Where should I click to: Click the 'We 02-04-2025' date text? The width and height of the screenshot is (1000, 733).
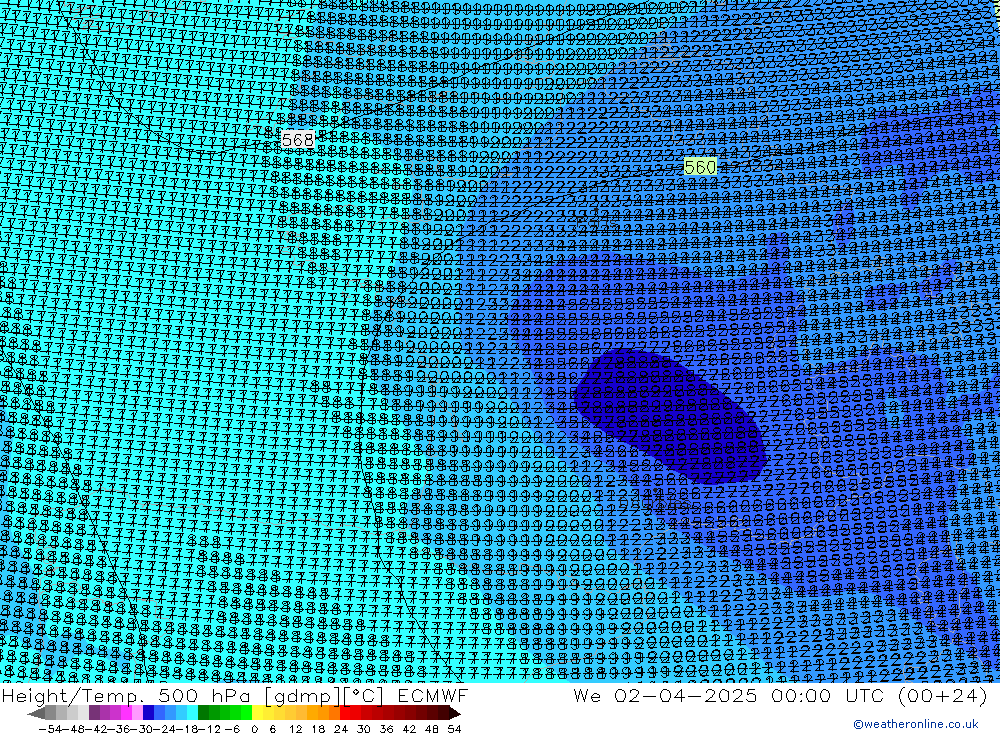point(665,695)
